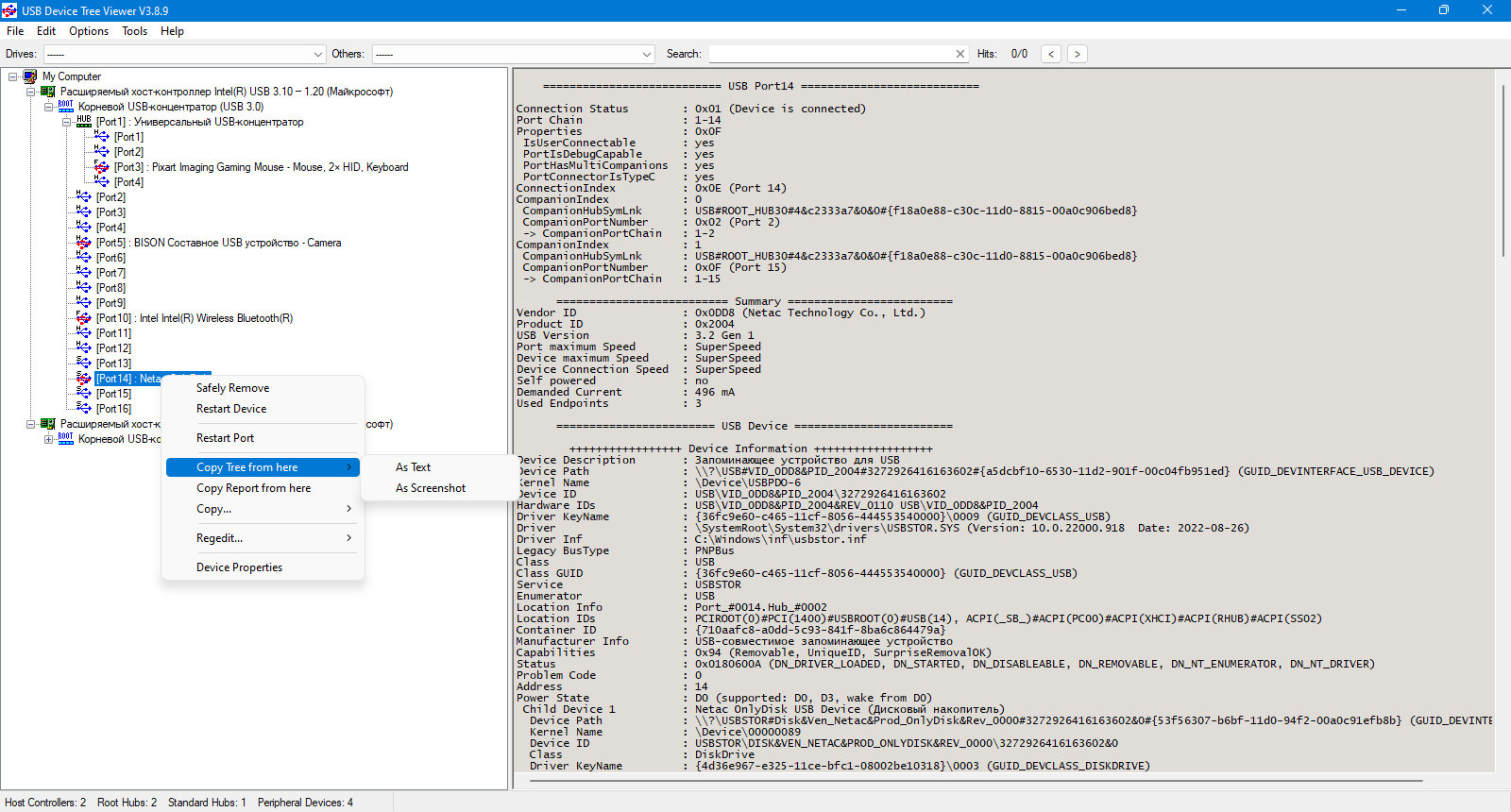Screen dimensions: 1511x812
Task: Click the BISON Camera device icon on Port5
Action: 84,243
